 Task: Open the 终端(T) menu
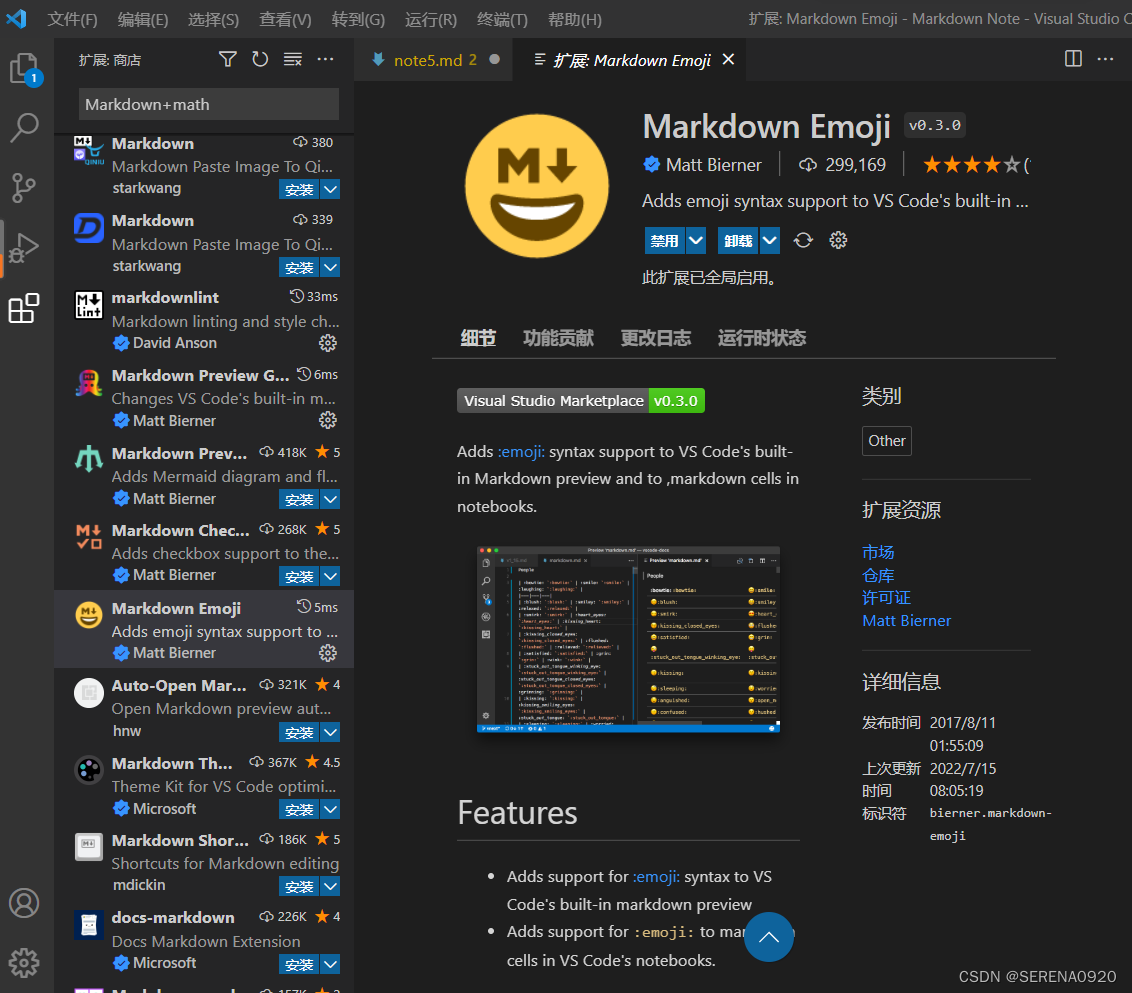click(502, 19)
